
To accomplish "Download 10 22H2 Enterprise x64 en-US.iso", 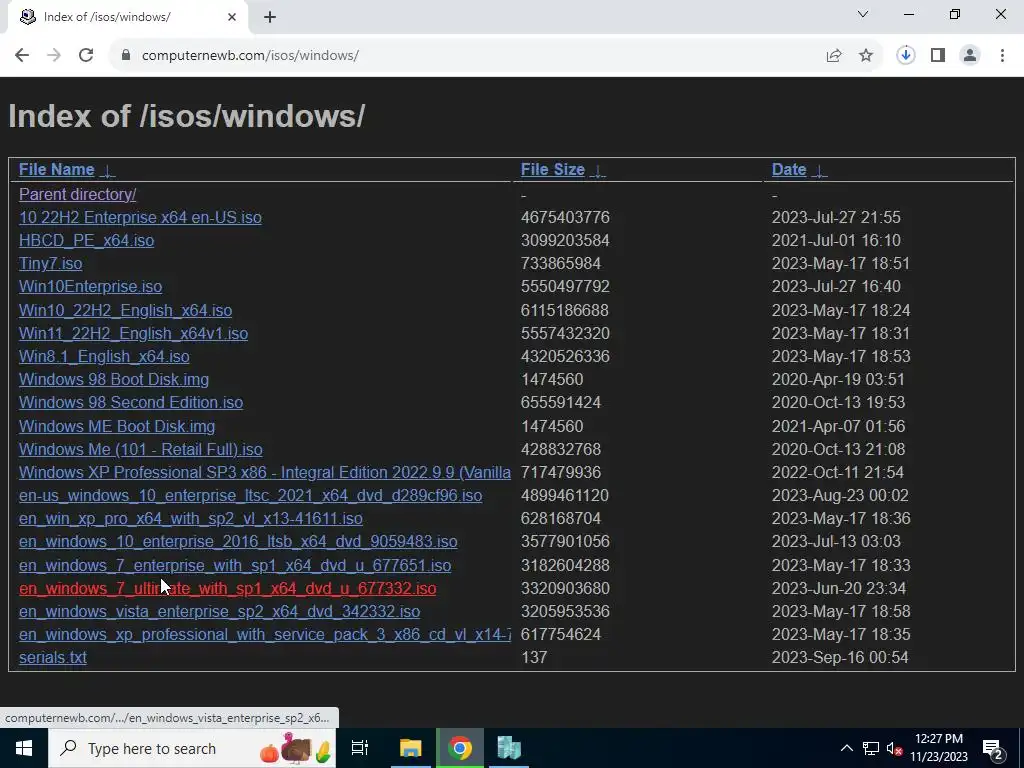I will (140, 217).
